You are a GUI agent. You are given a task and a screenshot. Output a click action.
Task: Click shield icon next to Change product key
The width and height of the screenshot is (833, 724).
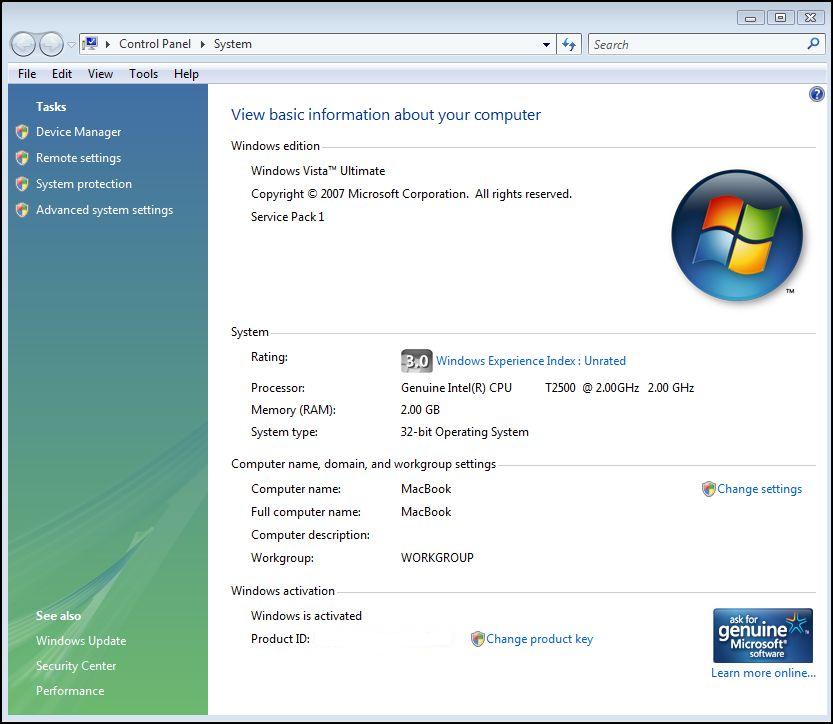tap(478, 638)
